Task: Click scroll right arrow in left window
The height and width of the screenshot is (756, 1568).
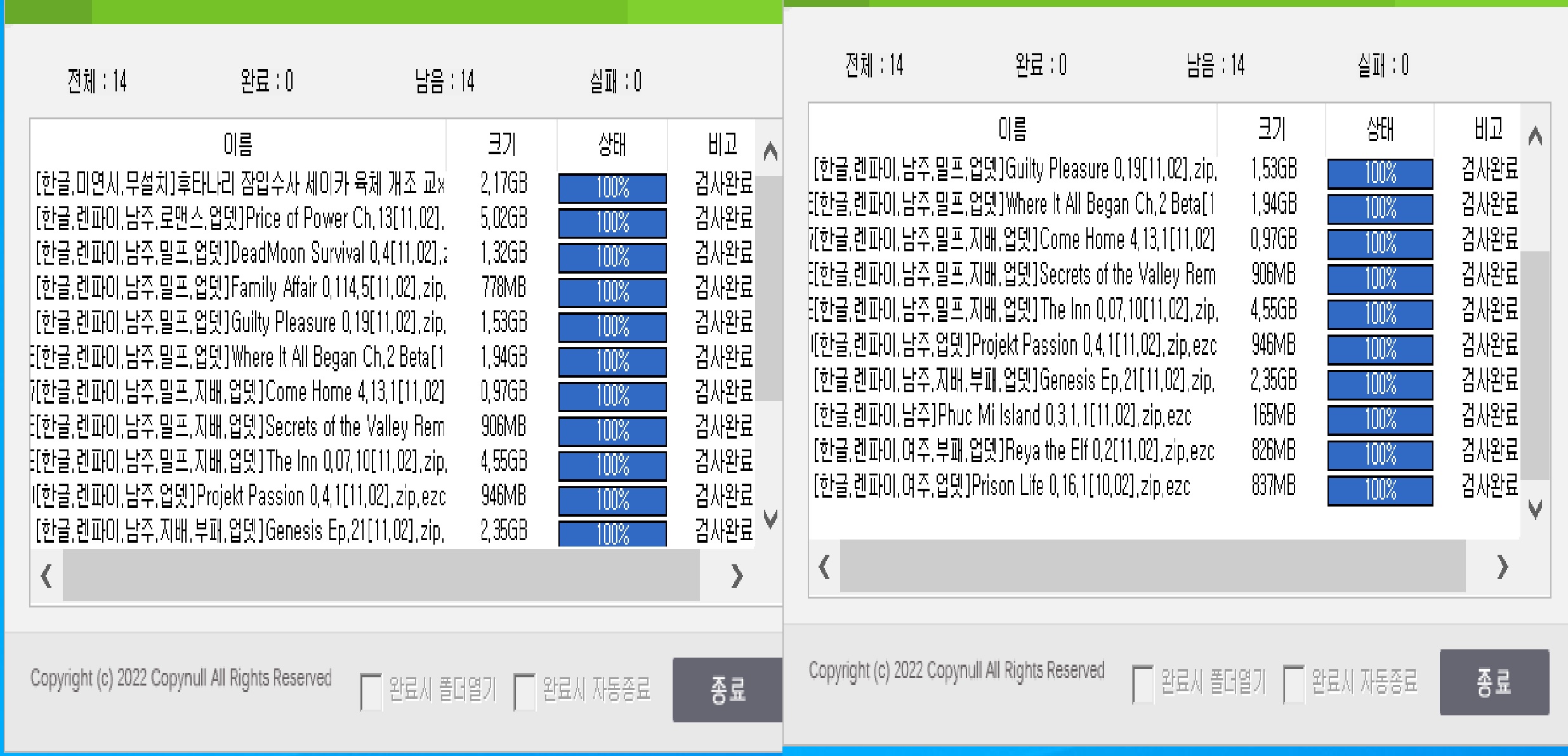Action: [736, 576]
